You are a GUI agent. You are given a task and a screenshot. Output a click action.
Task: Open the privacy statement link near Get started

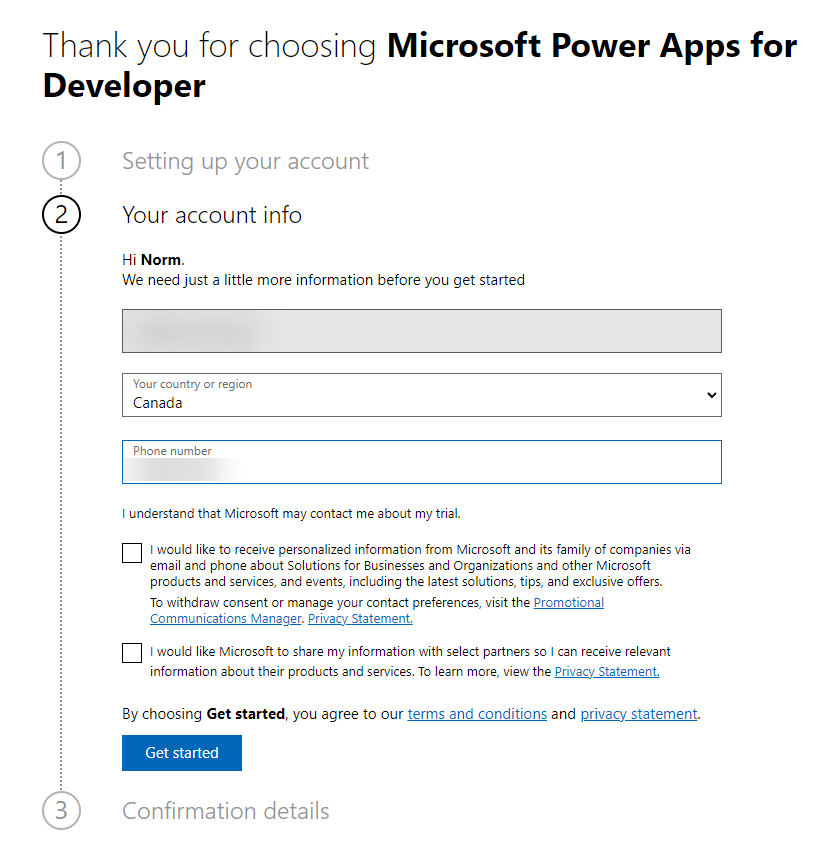pos(638,713)
